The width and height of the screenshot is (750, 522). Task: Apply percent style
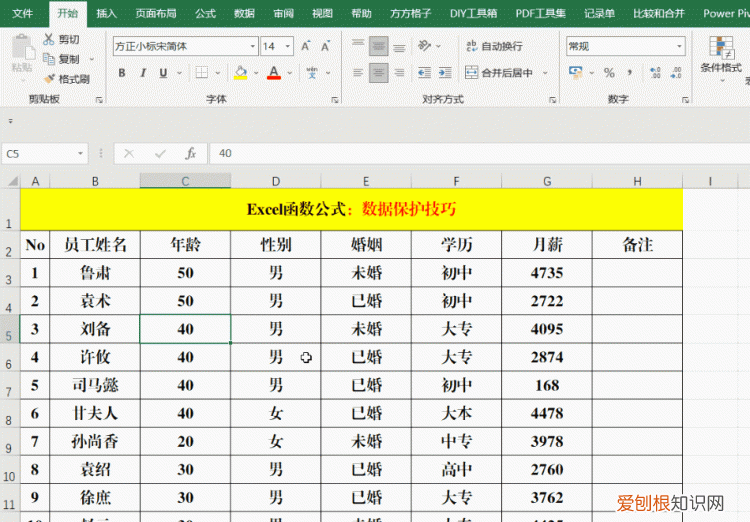tap(609, 73)
